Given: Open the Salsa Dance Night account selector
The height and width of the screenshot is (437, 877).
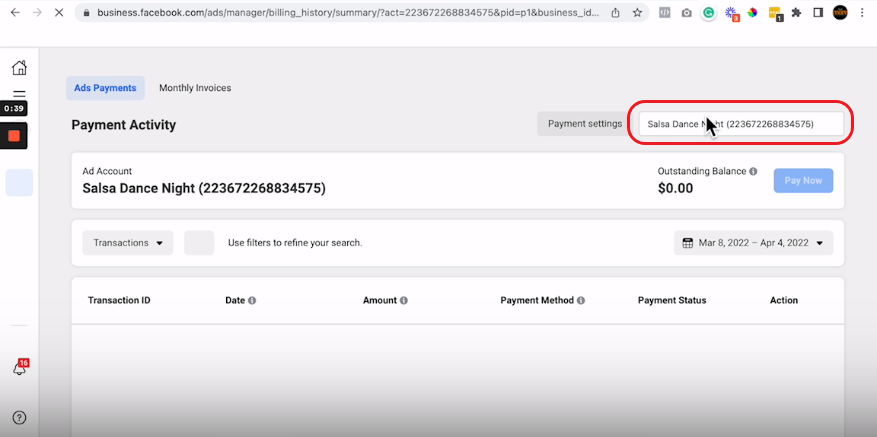Looking at the screenshot, I should click(742, 124).
